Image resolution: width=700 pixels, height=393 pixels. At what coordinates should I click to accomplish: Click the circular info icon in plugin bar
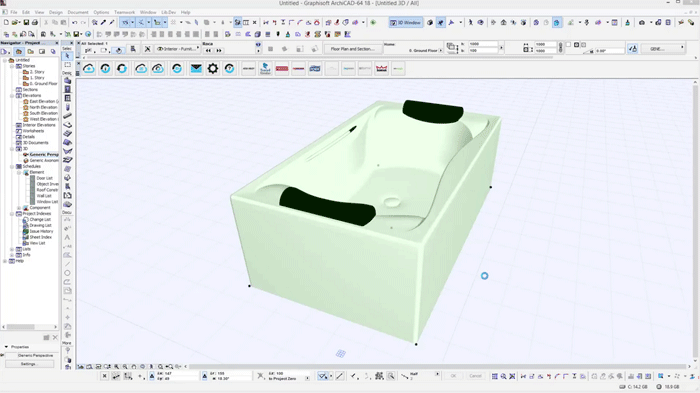[105, 69]
